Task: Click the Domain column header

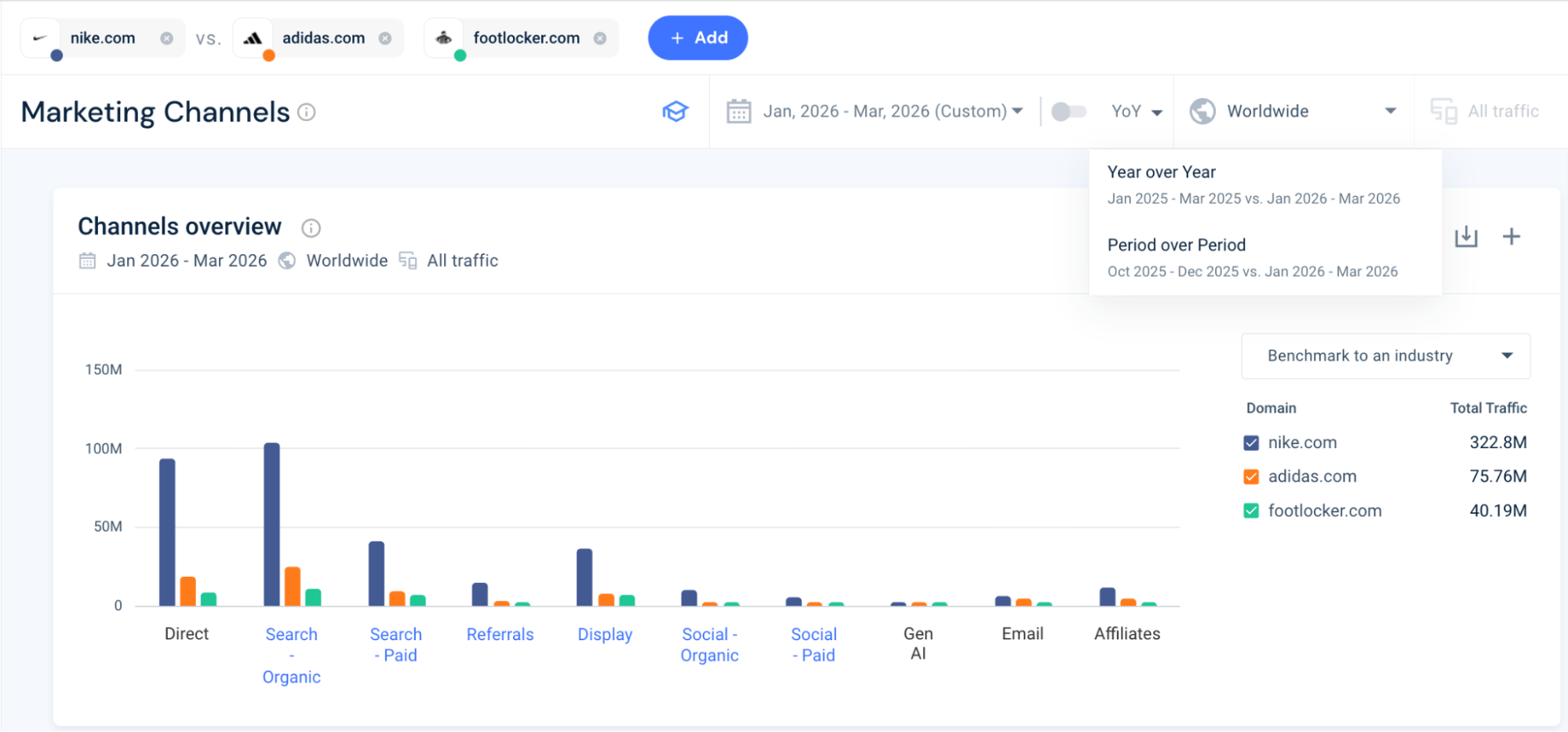Action: tap(1271, 408)
